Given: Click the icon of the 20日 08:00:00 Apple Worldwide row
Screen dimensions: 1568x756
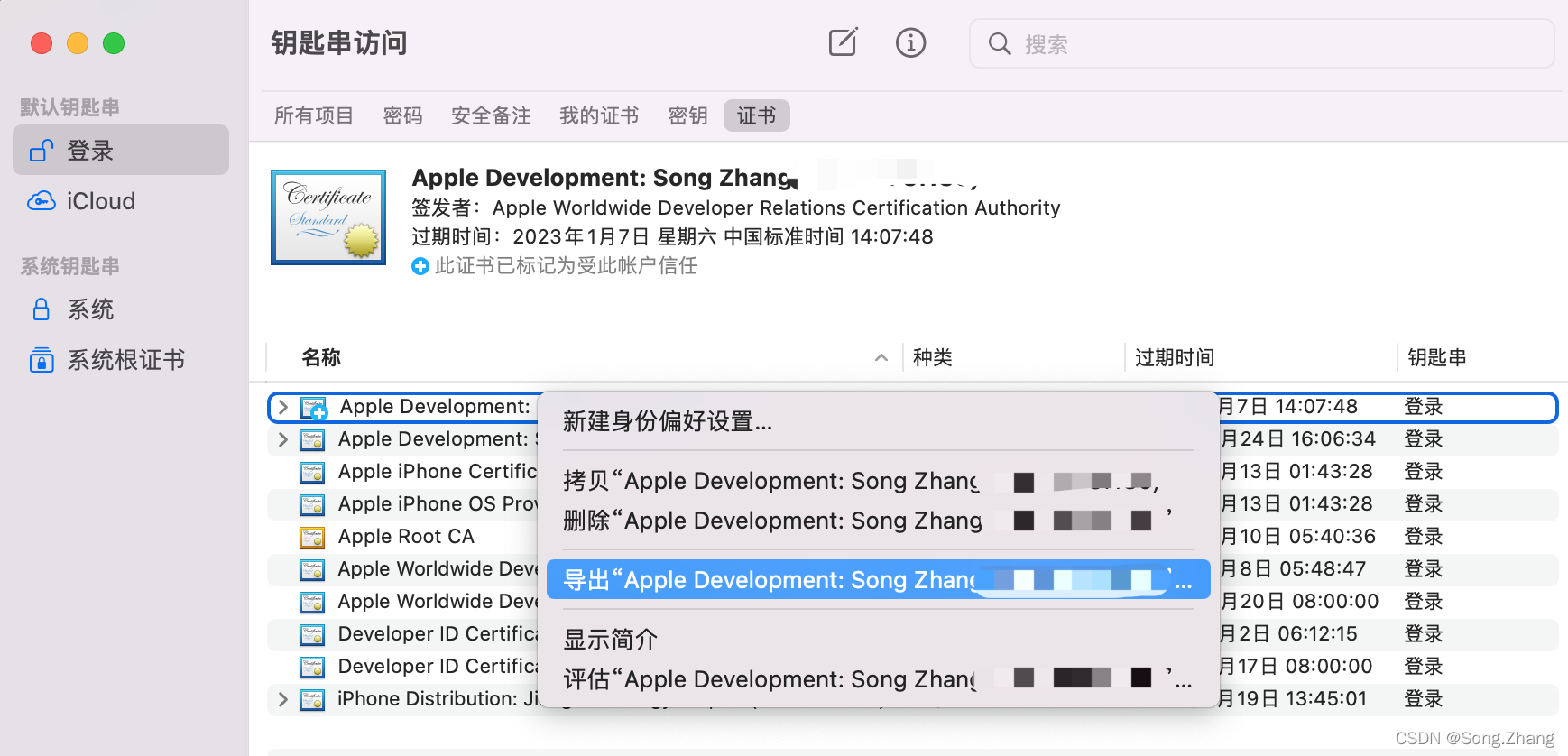Looking at the screenshot, I should [312, 602].
